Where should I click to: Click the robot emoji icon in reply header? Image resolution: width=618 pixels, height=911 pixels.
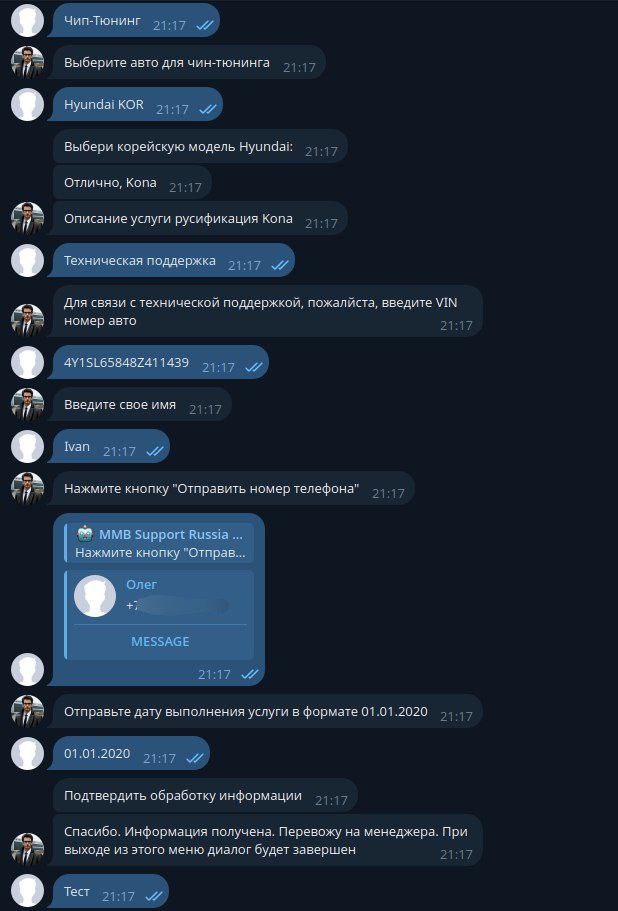point(84,534)
